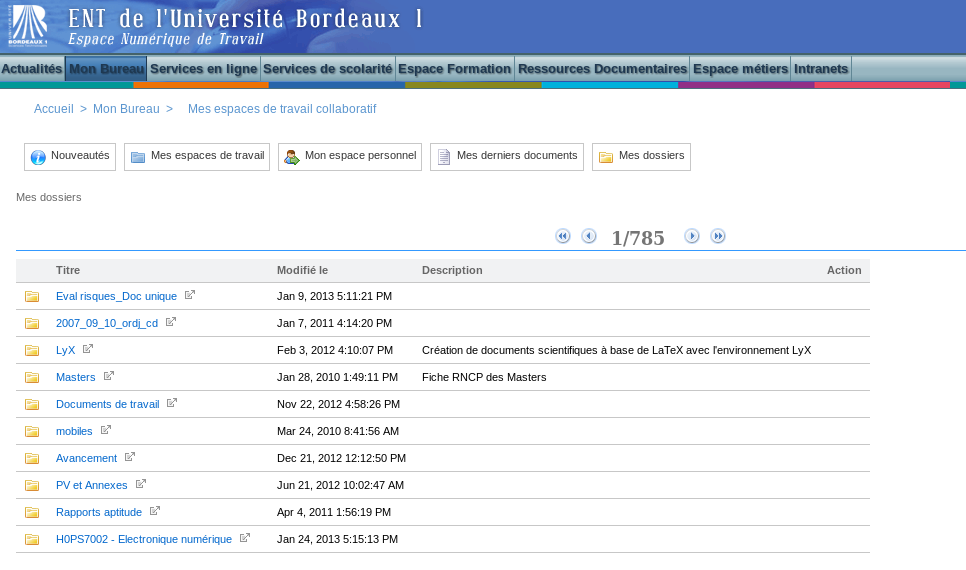The image size is (966, 570).
Task: Open the Nouveautés button
Action: tap(70, 157)
